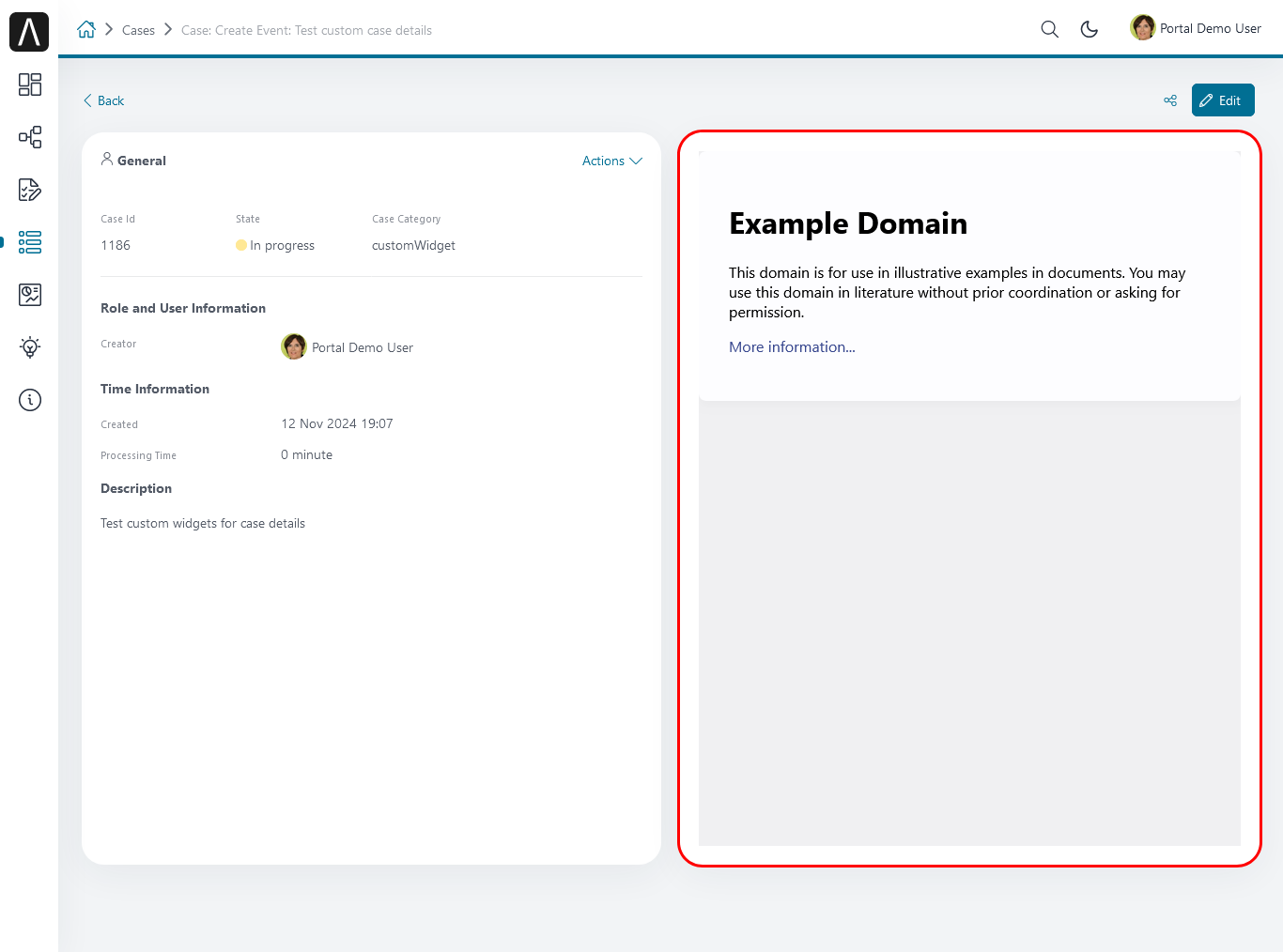Open the Processes icon in the sidebar

pyautogui.click(x=30, y=137)
